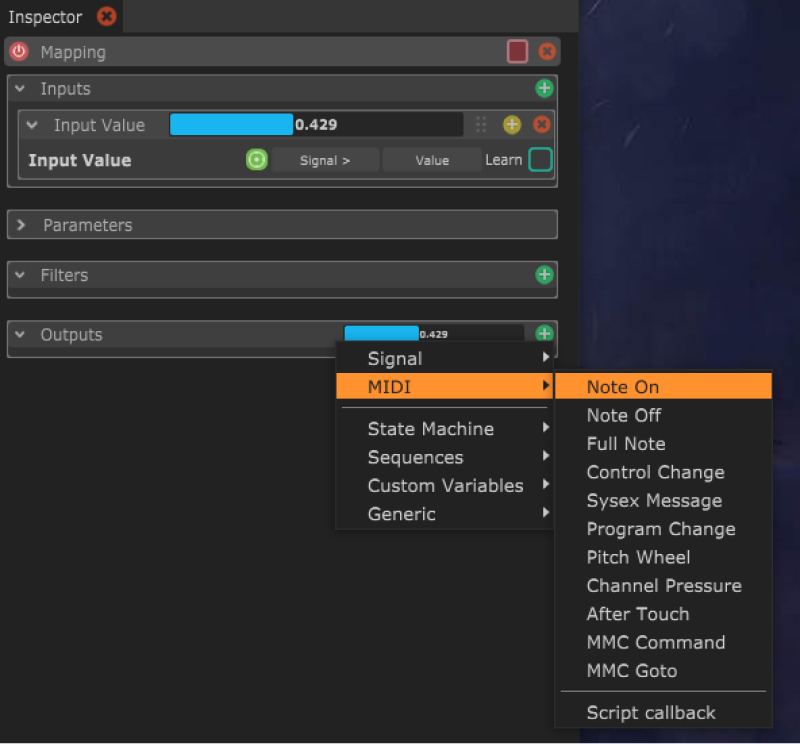This screenshot has height=744, width=800.
Task: Click the yellow plus icon on Input Value row
Action: 512,125
